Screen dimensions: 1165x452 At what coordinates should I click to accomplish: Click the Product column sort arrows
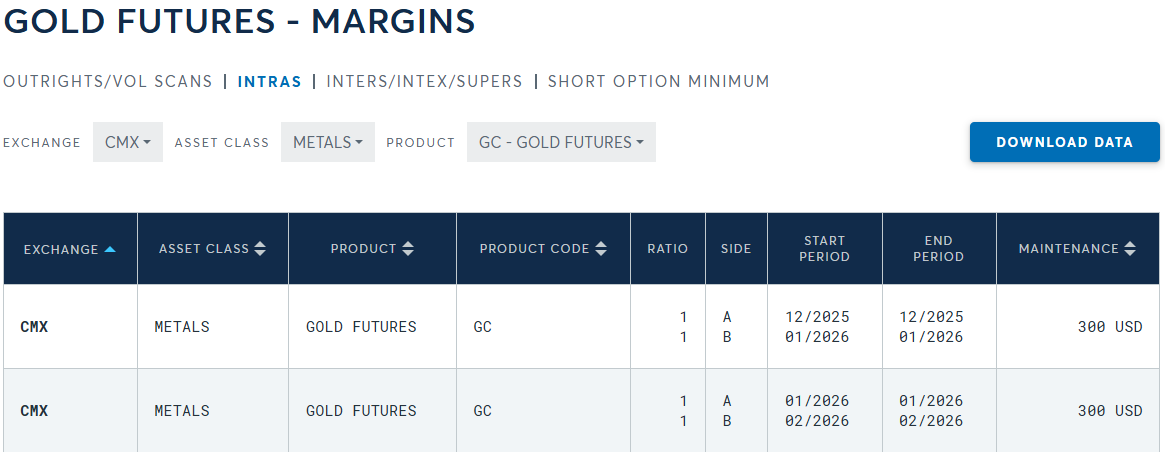tap(408, 249)
